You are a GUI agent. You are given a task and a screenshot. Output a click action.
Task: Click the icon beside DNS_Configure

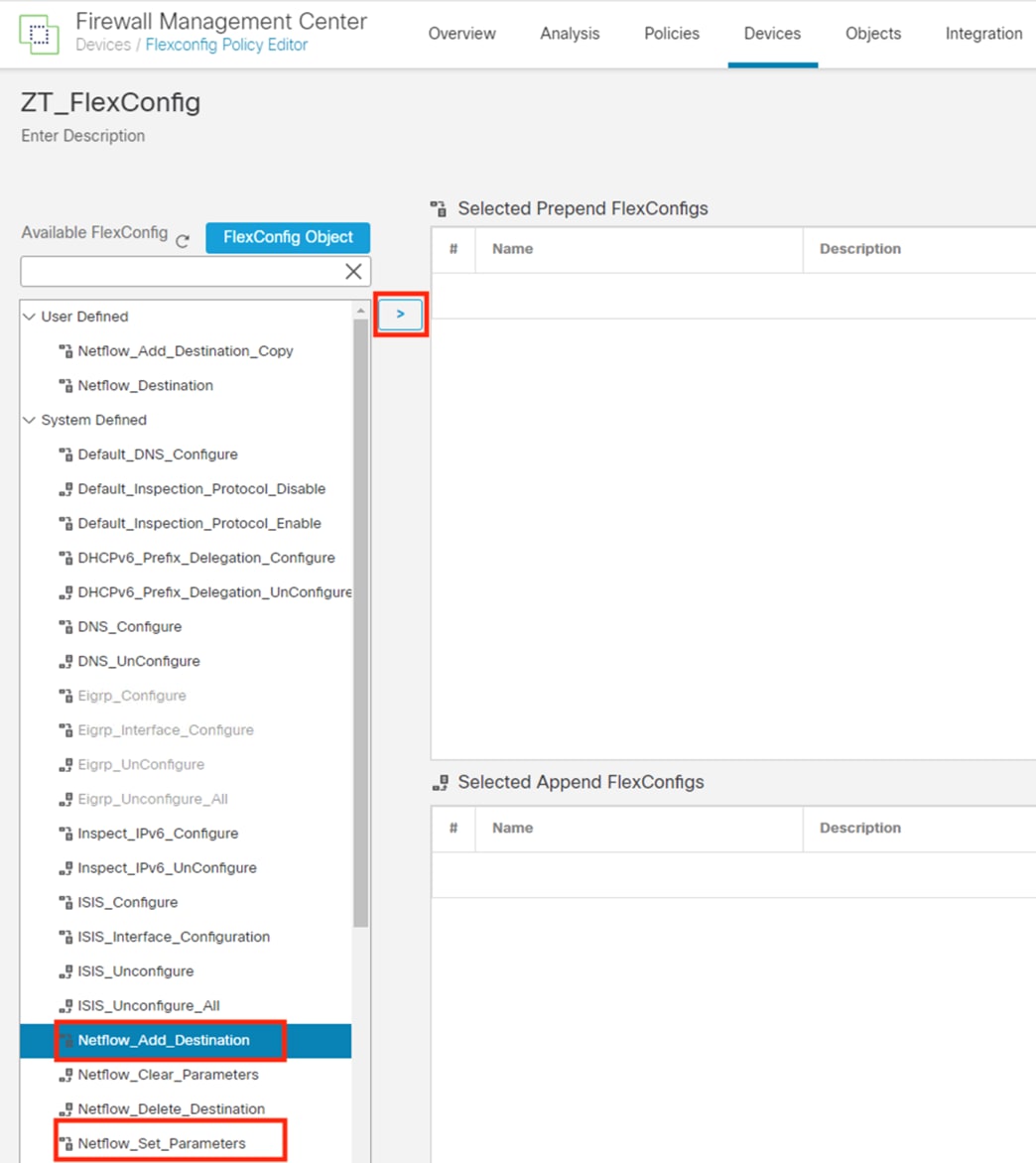point(66,627)
